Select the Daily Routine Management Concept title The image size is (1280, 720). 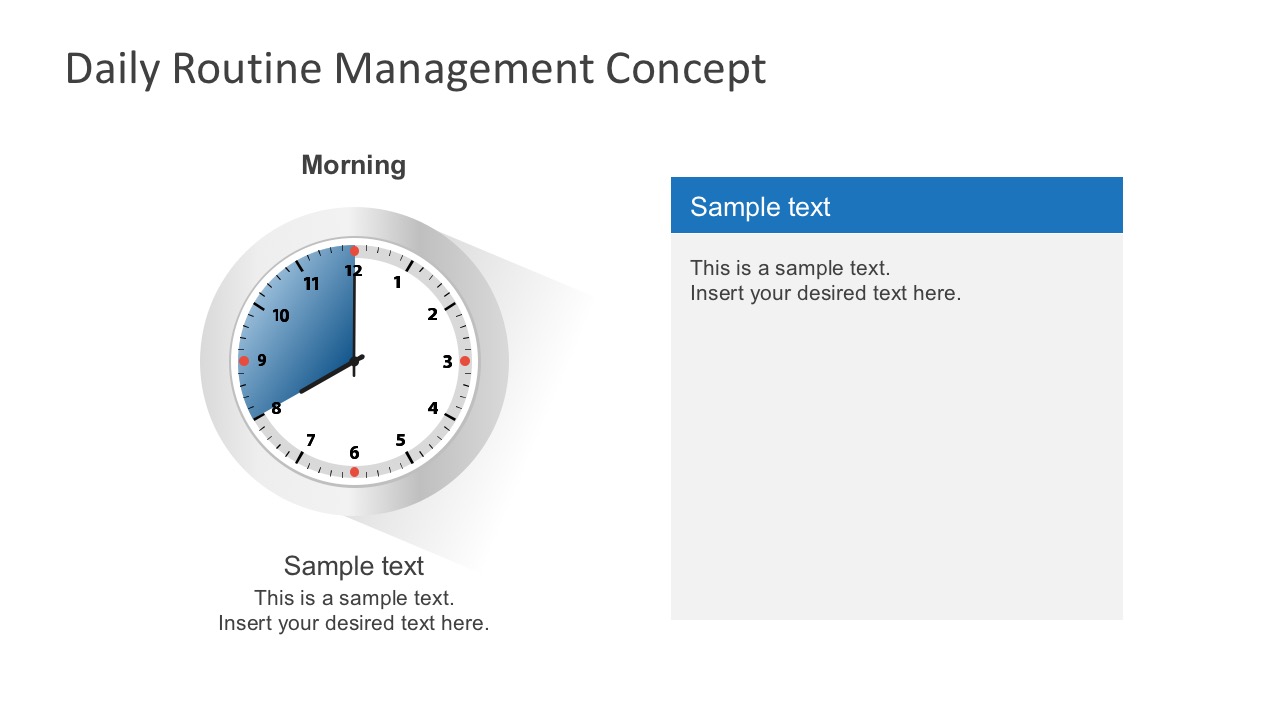tap(415, 69)
